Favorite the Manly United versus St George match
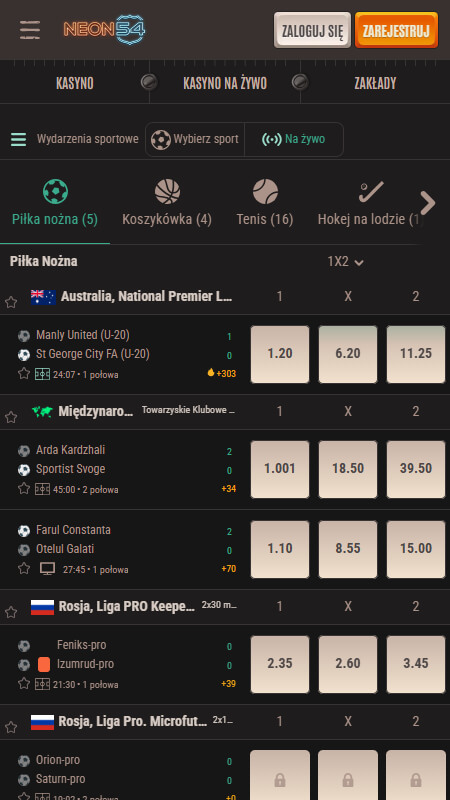 tap(24, 374)
